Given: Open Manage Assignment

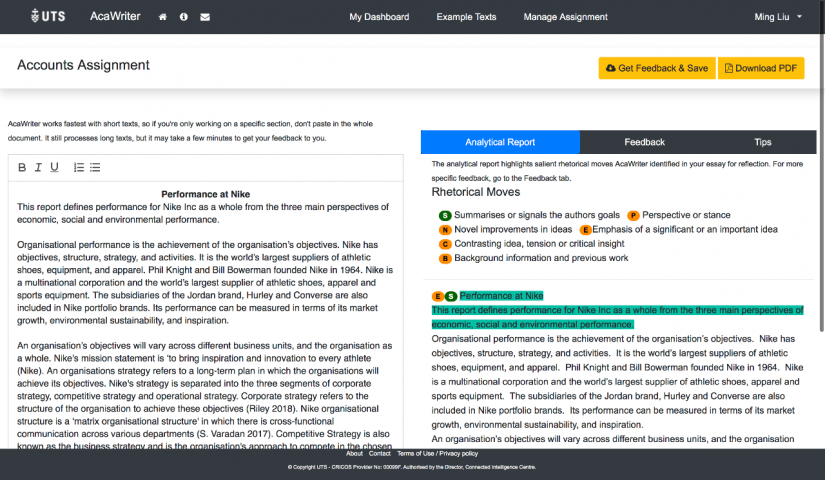Looking at the screenshot, I should click(565, 17).
